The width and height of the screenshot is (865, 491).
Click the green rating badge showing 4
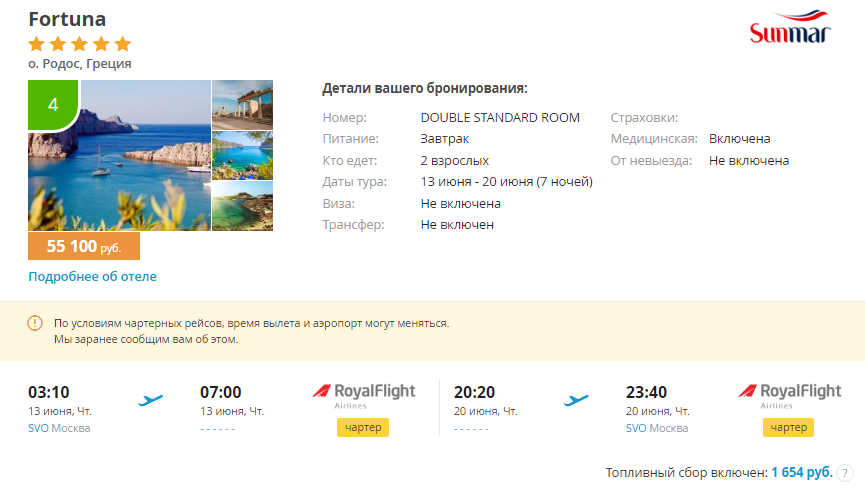53,105
